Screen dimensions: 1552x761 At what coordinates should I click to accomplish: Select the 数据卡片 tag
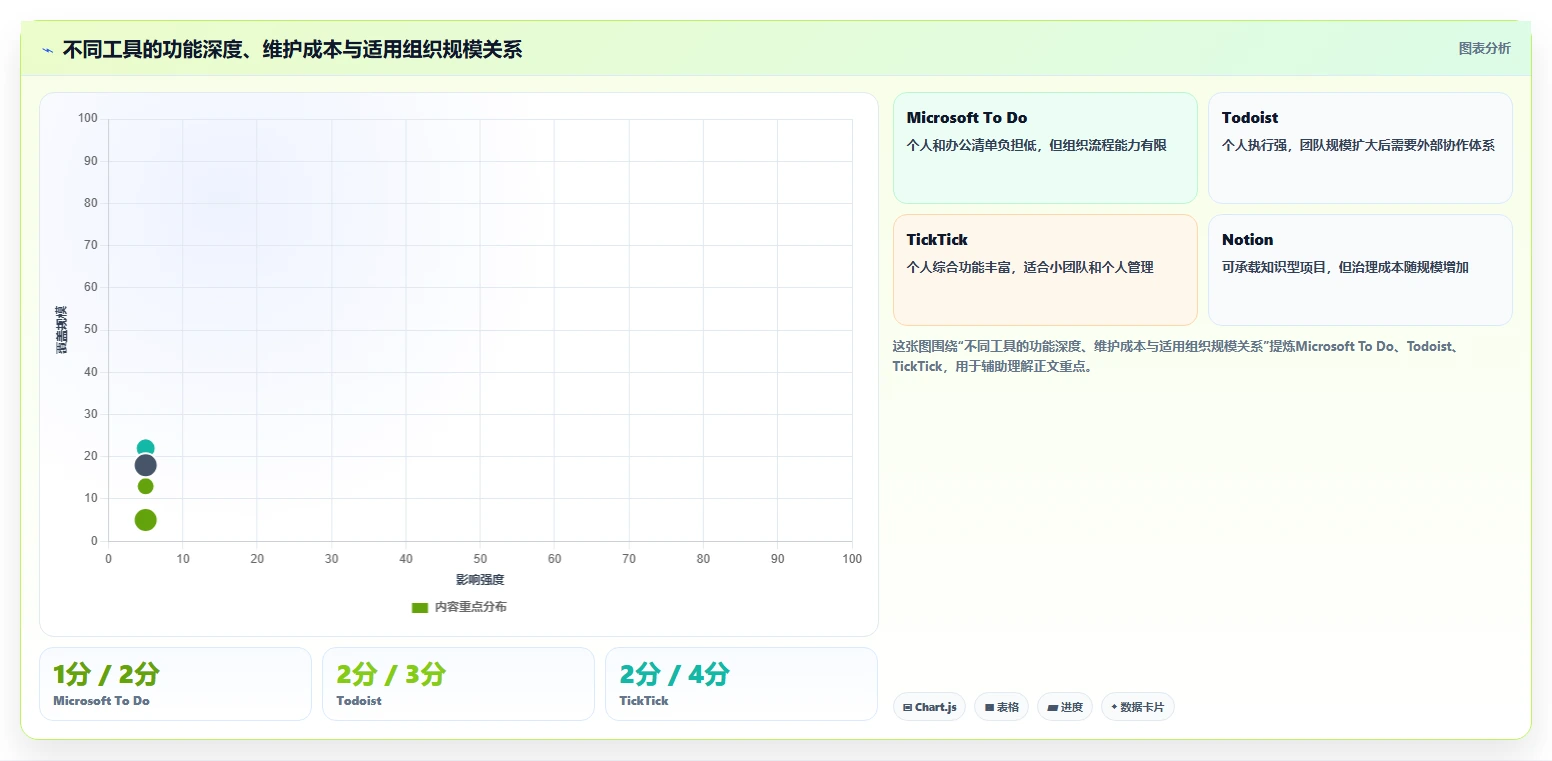[1137, 707]
